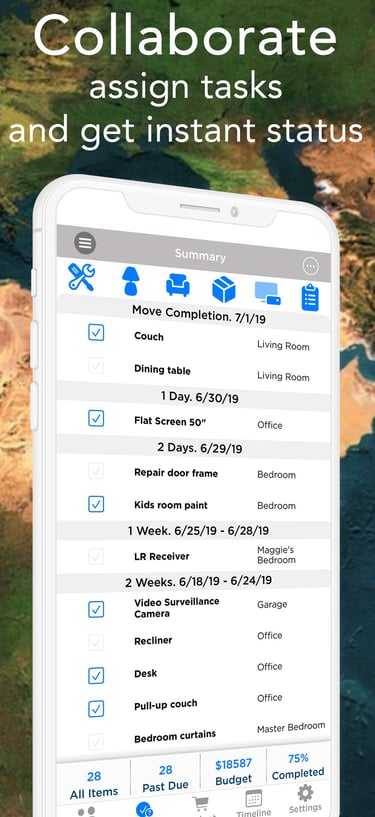The image size is (375, 817).
Task: Open the Video Surveillance Camera item name
Action: (177, 608)
